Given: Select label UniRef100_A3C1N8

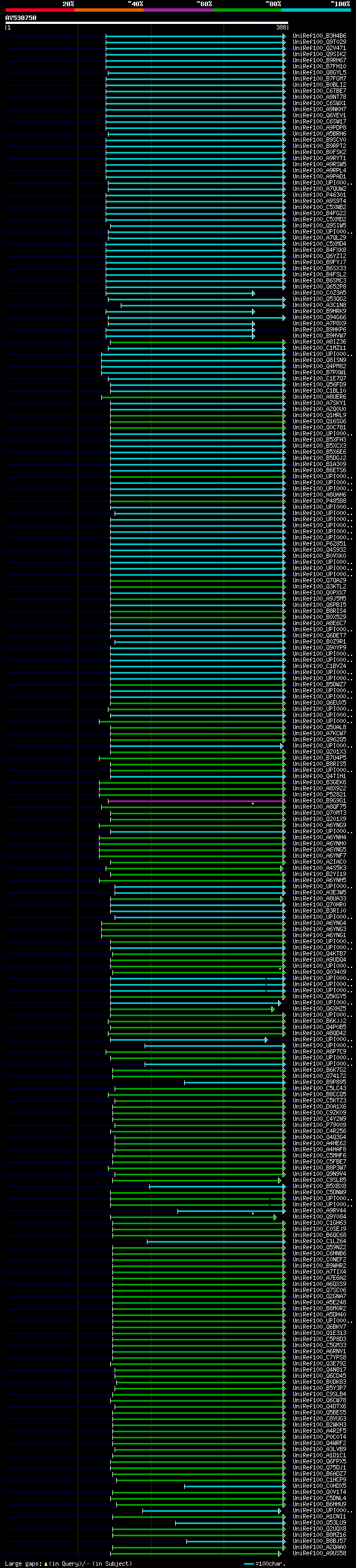Looking at the screenshot, I should click(x=319, y=305).
